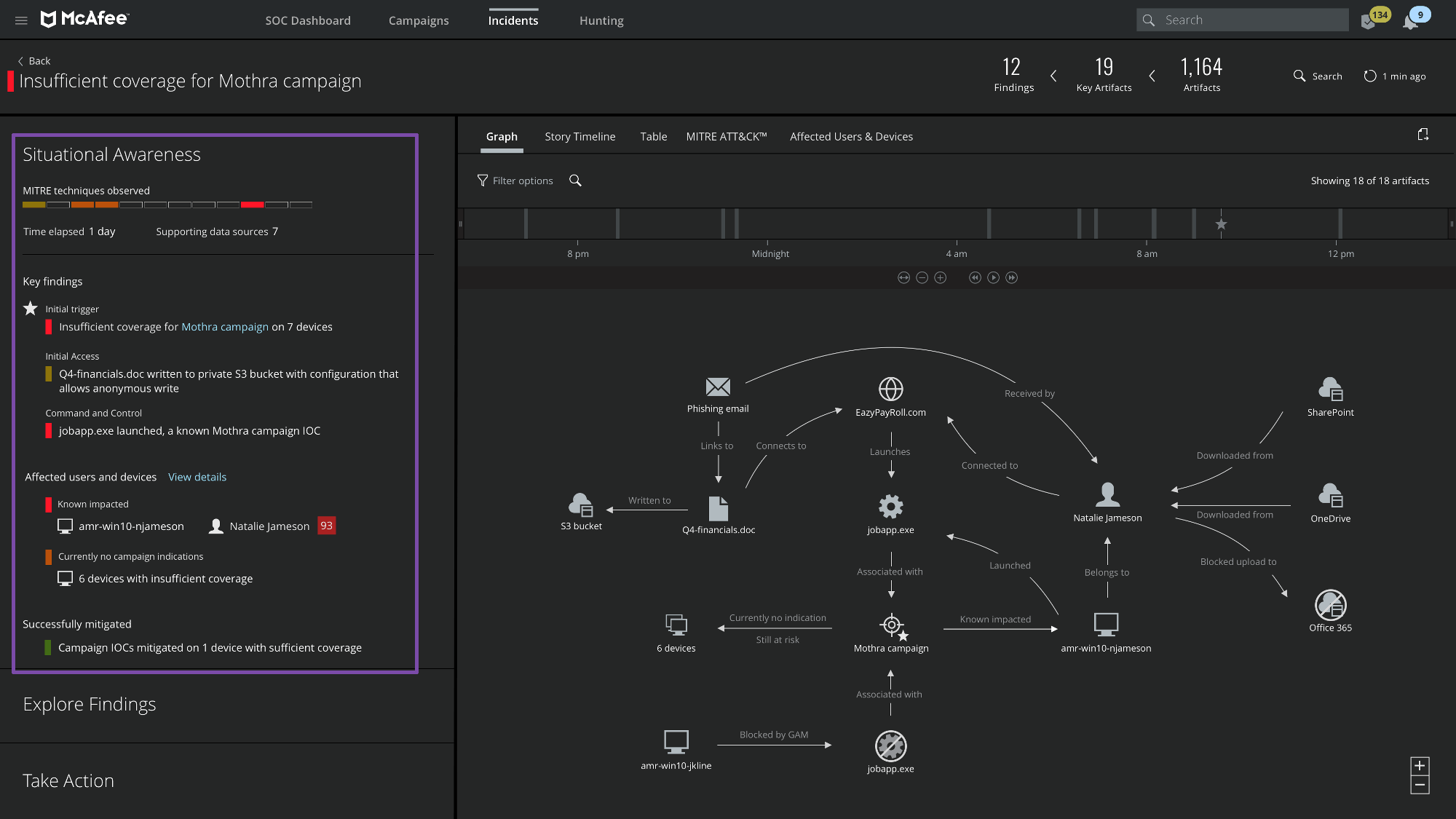1456x819 pixels.
Task: Select the Q4-financials.doc file node
Action: click(x=719, y=508)
